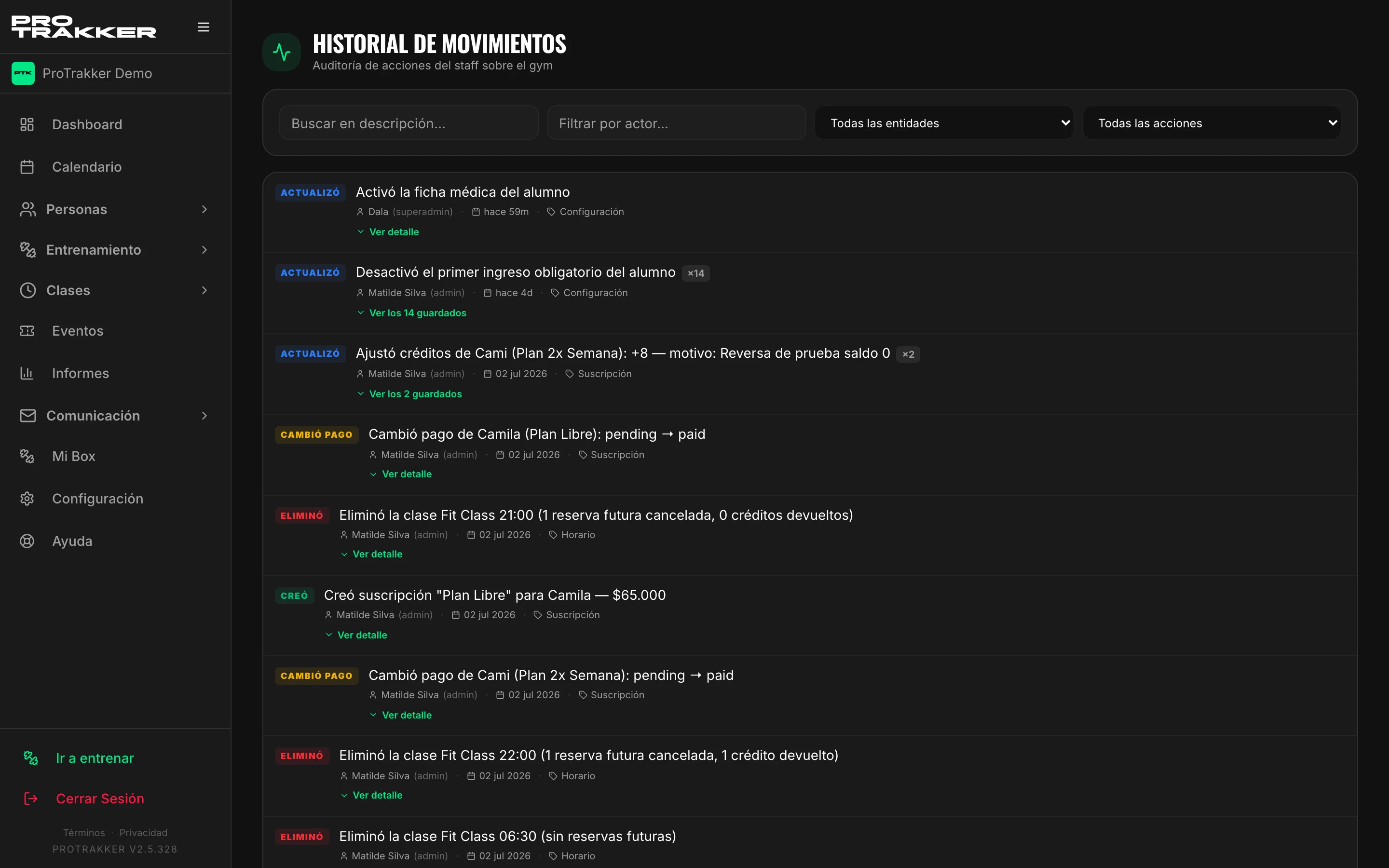The image size is (1389, 868).
Task: Click the ELIMINÓ badge for Fit Class 06:30
Action: coord(302,837)
